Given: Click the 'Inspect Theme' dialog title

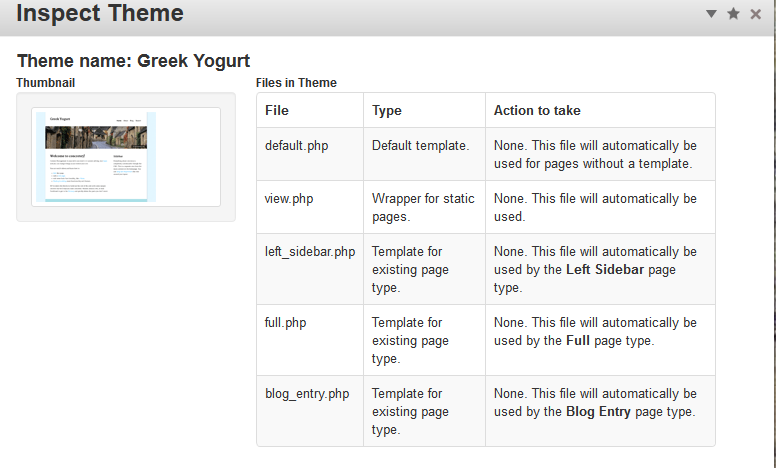Looking at the screenshot, I should coord(100,14).
